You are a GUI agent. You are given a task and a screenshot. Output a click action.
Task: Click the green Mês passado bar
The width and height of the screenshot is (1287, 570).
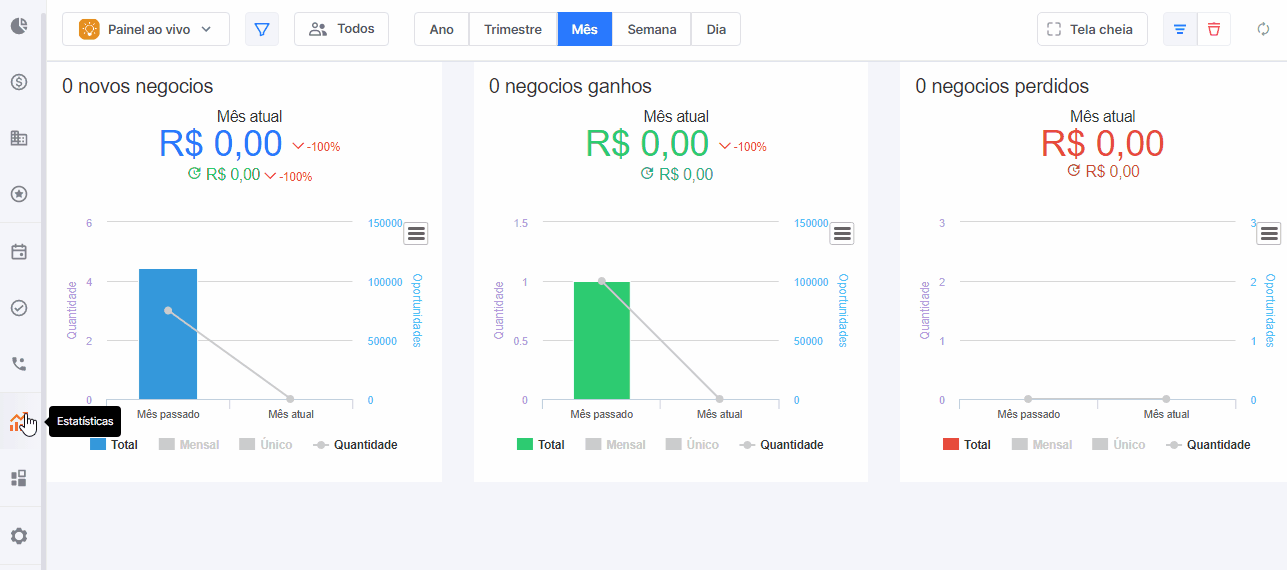click(x=602, y=341)
